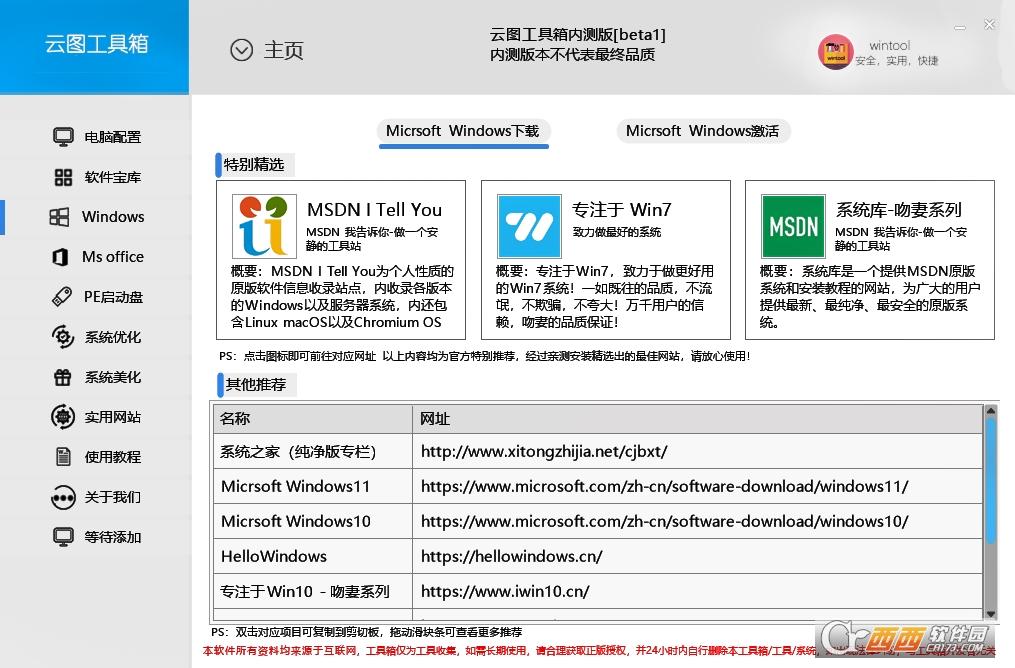Select the Micrsoft Windows10 name cell
This screenshot has width=1015, height=668.
[x=313, y=521]
